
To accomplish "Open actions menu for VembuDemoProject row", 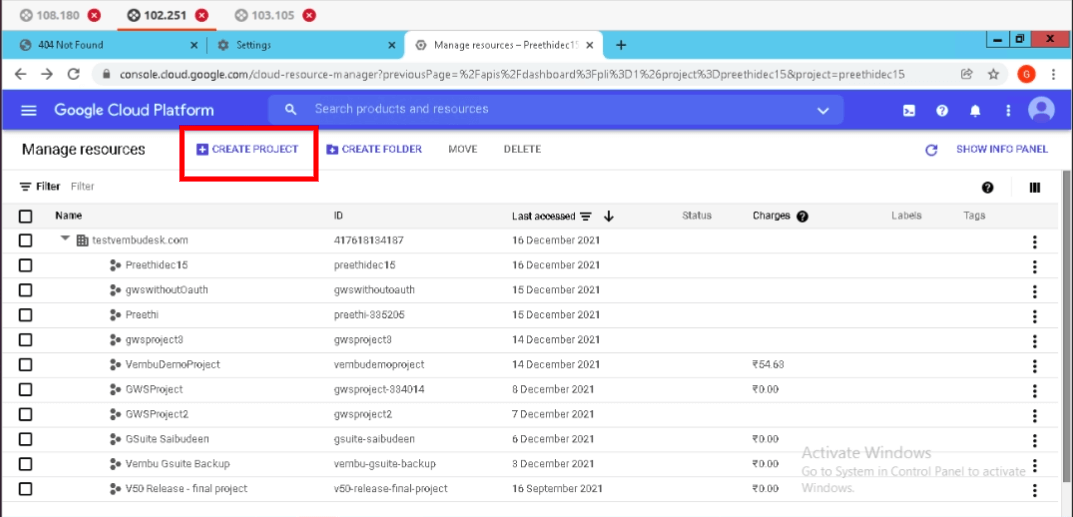I will [1035, 366].
